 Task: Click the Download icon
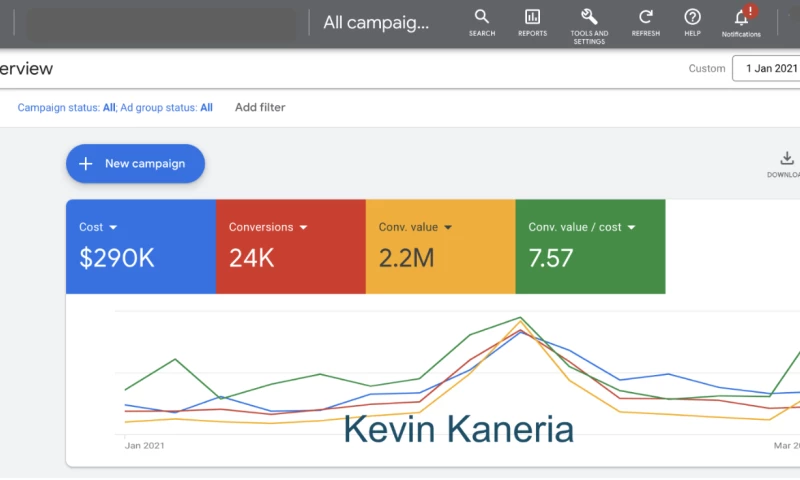pyautogui.click(x=787, y=159)
